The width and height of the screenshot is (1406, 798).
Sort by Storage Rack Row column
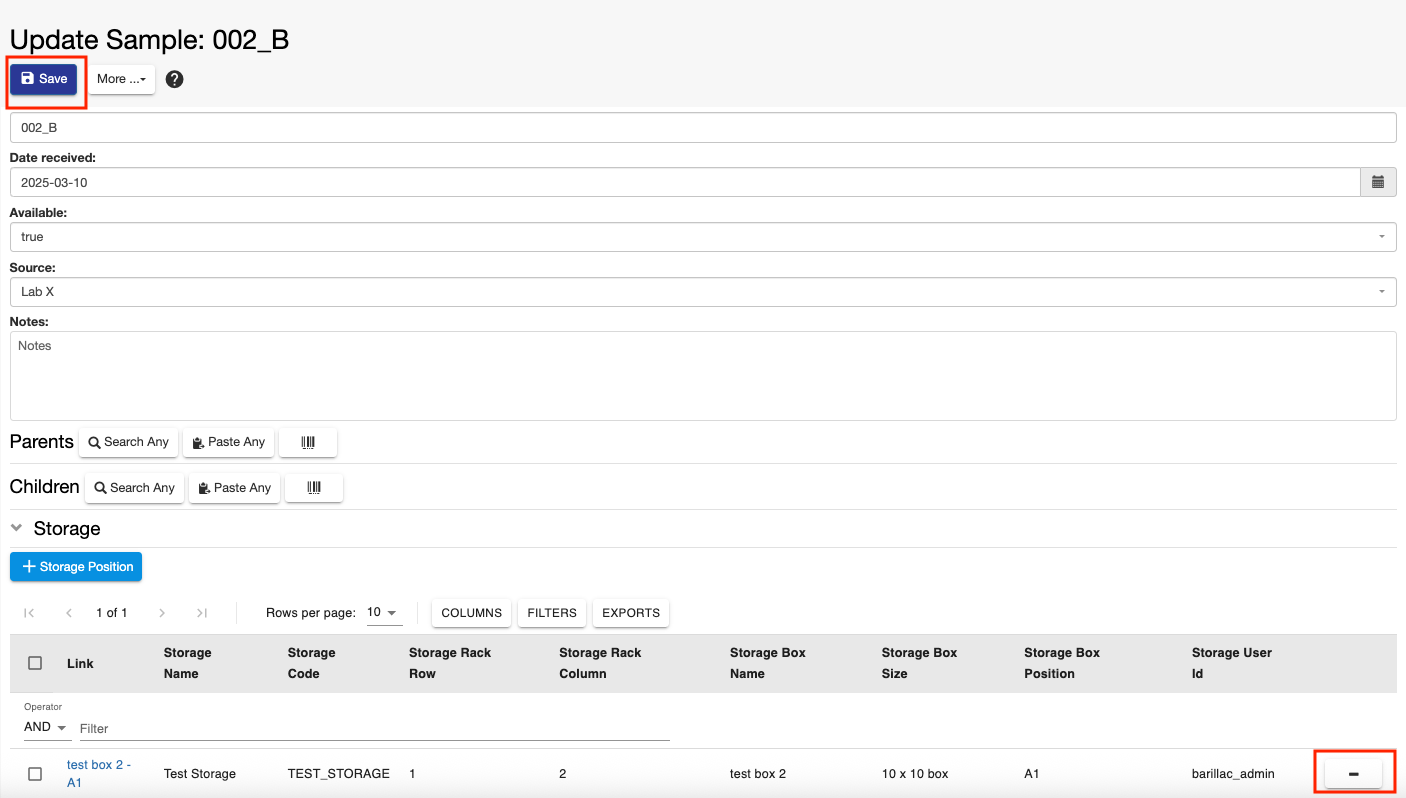coord(450,663)
